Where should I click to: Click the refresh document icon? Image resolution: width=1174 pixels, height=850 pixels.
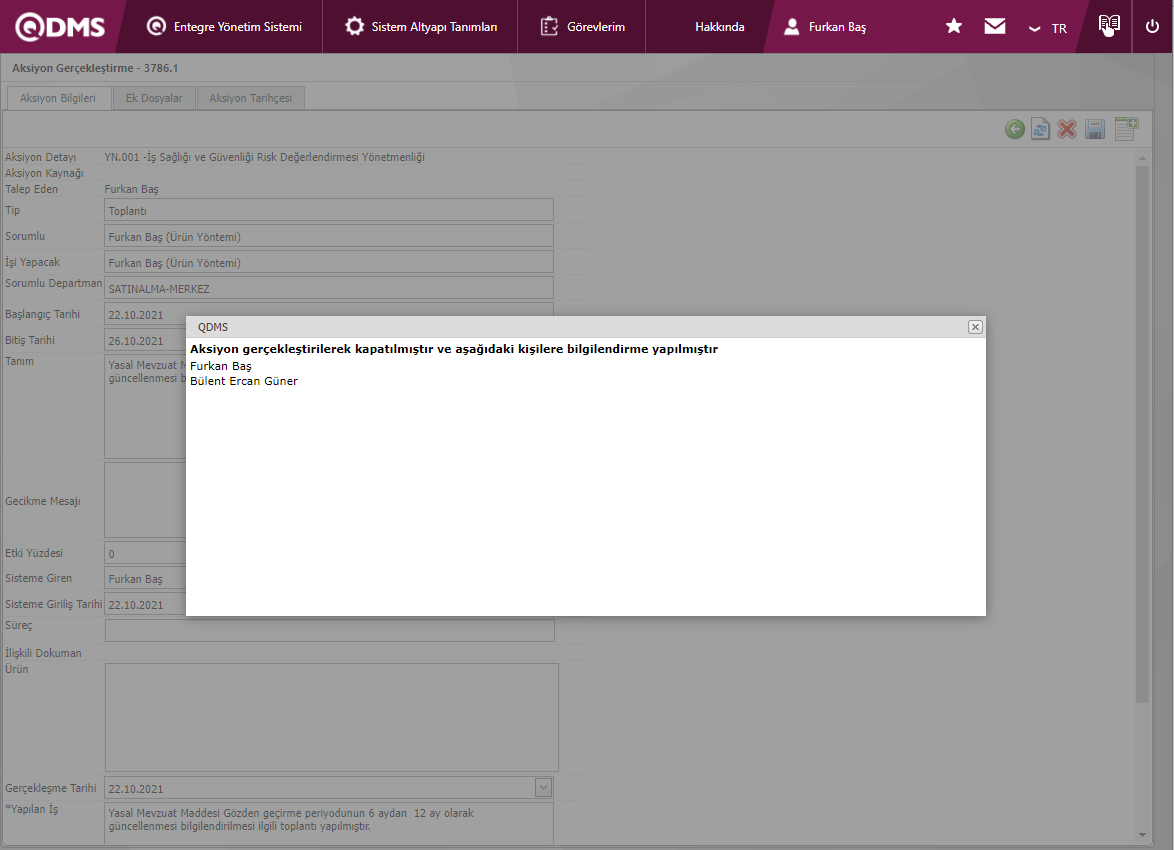[x=1040, y=129]
